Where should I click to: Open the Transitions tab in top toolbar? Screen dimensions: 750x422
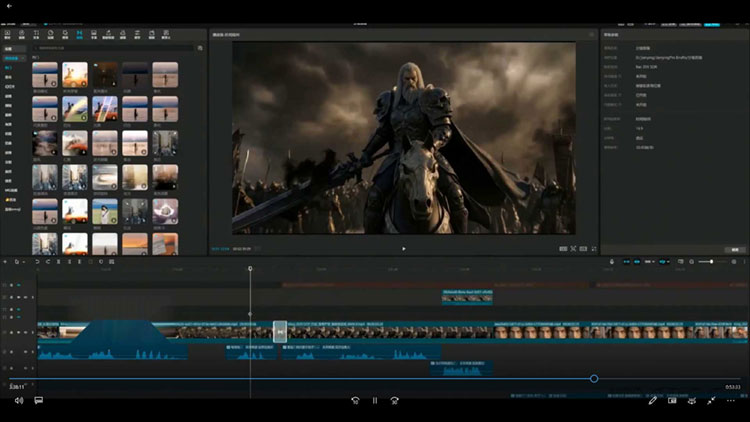[80, 34]
